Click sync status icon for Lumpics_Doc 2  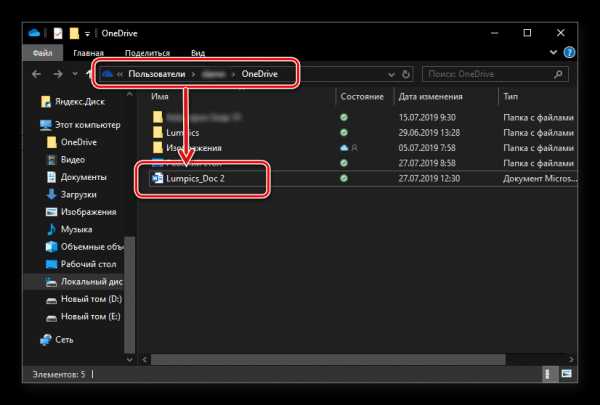344,178
